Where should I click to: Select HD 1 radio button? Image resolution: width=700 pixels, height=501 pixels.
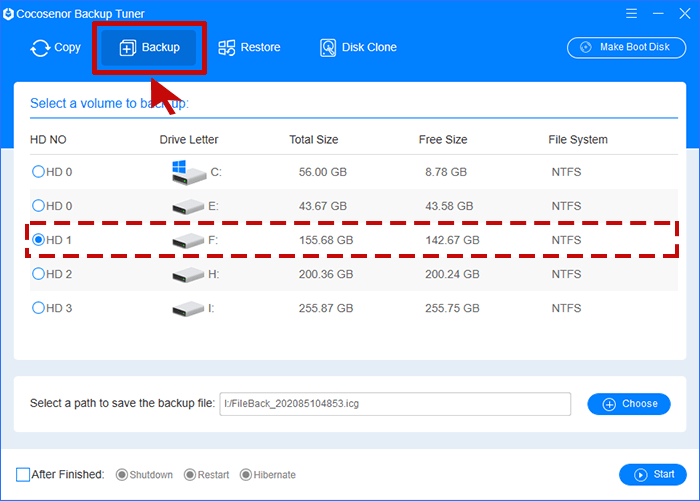38,240
